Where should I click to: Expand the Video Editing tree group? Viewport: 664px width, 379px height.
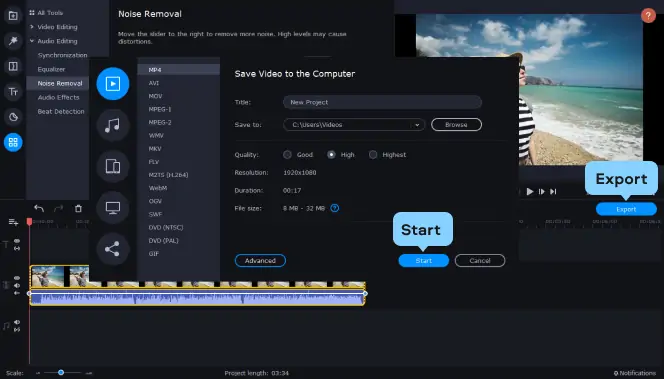tap(32, 27)
